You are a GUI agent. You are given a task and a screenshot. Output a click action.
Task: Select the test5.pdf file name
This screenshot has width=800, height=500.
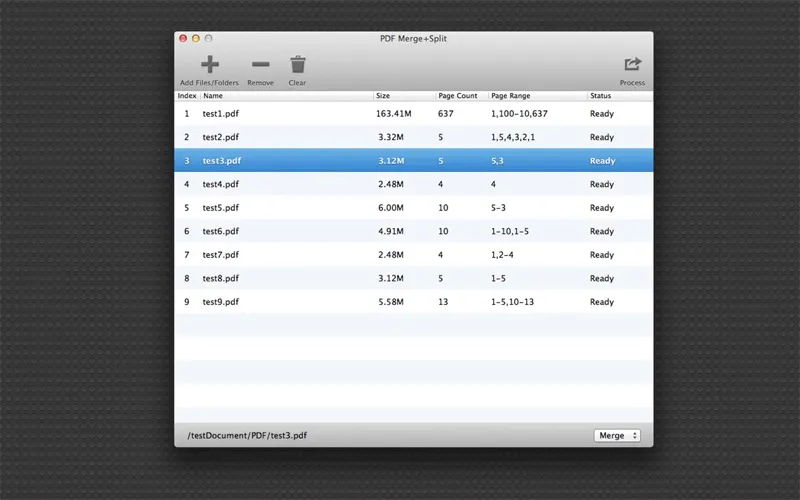pos(220,207)
